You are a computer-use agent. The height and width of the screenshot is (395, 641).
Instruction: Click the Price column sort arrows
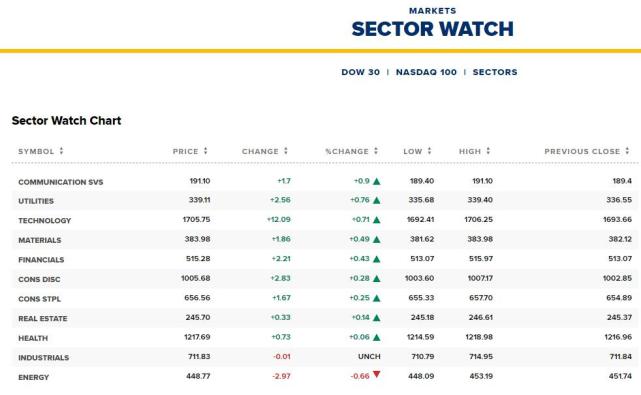[206, 151]
